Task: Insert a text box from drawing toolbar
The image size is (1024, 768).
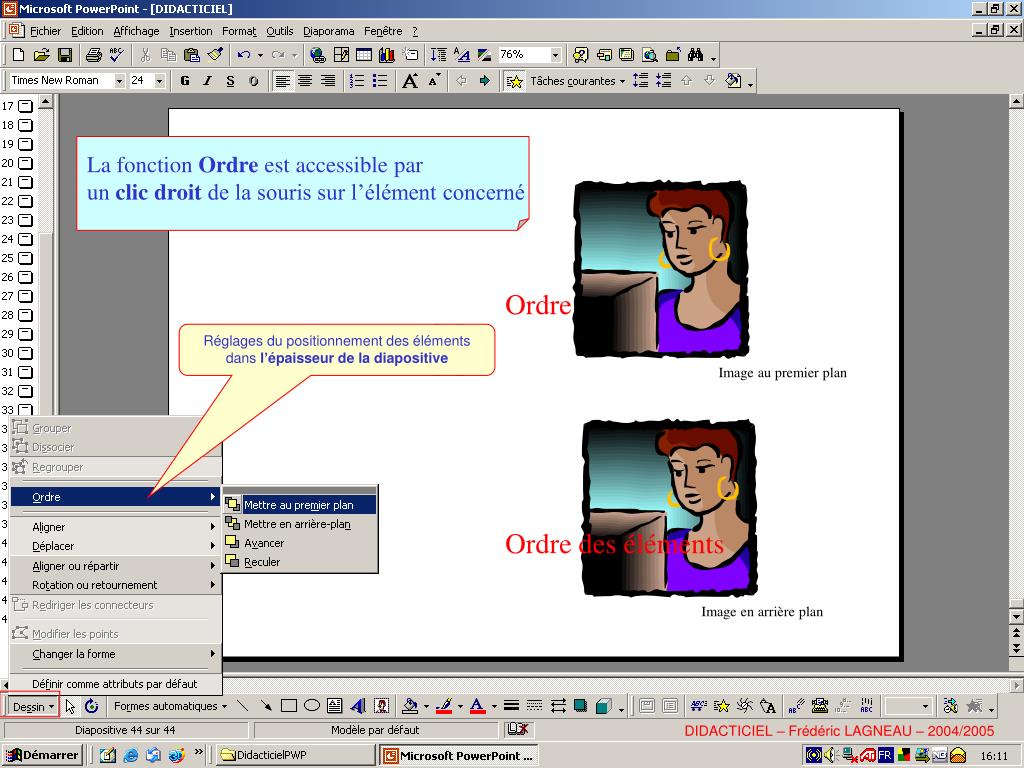Action: pyautogui.click(x=334, y=706)
